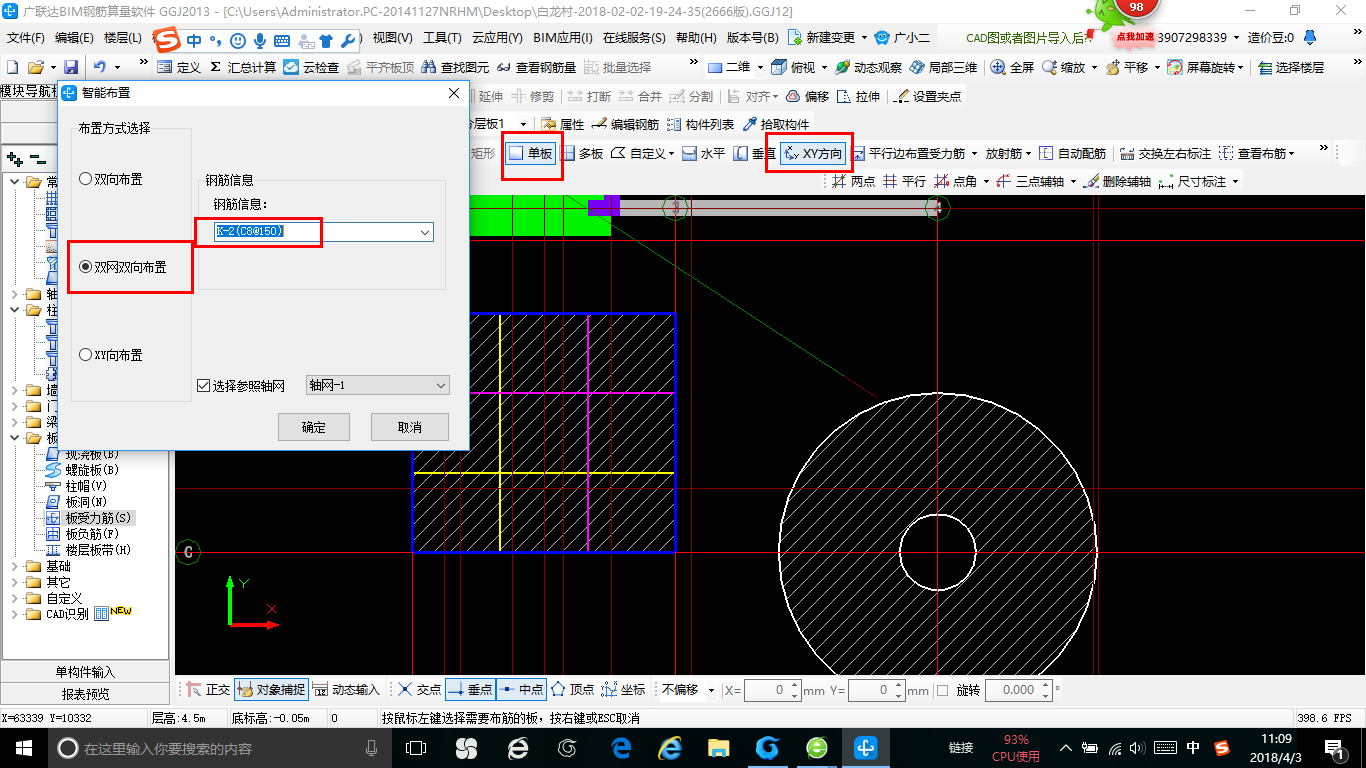Open 构件列表 component list
Image resolution: width=1366 pixels, height=768 pixels.
pyautogui.click(x=700, y=125)
